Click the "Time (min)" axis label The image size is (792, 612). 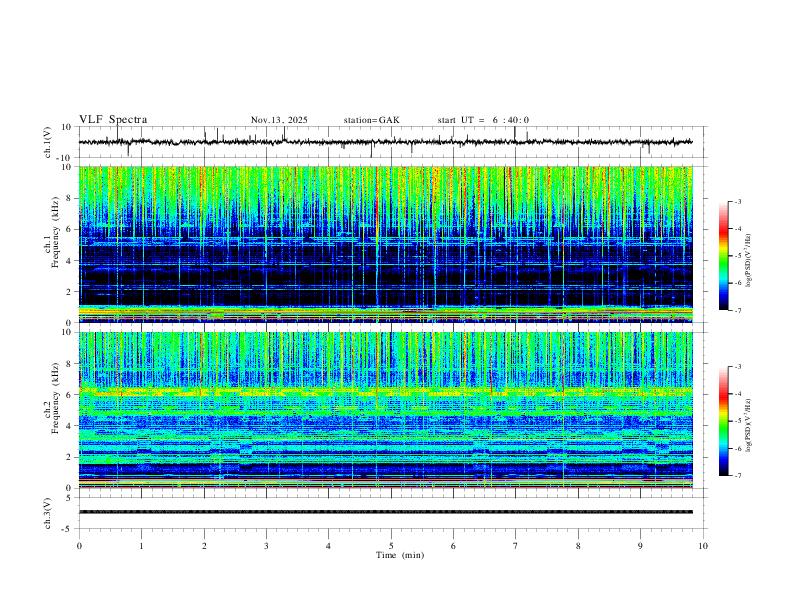click(x=400, y=555)
